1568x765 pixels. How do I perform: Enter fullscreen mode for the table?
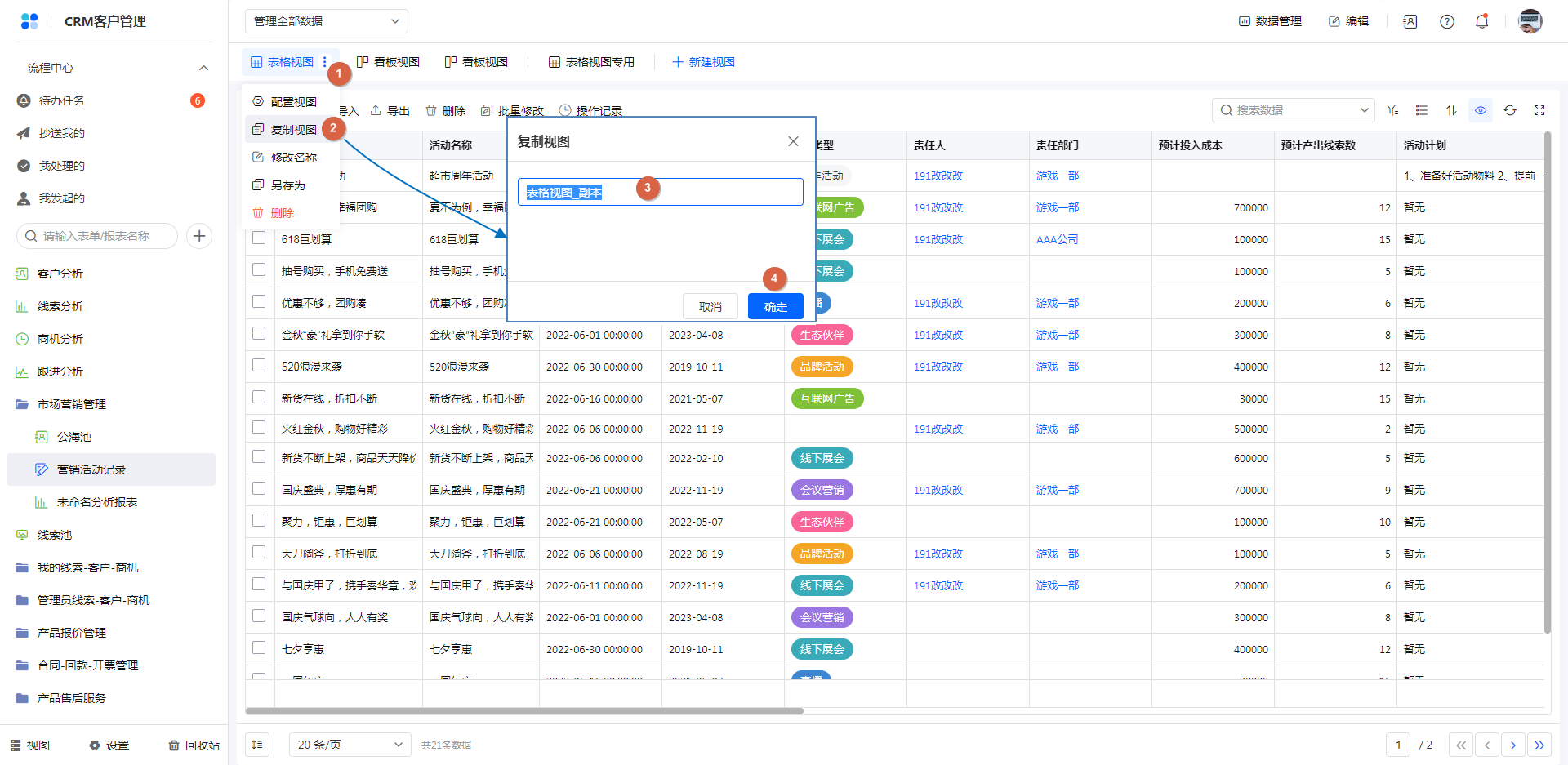click(1539, 110)
